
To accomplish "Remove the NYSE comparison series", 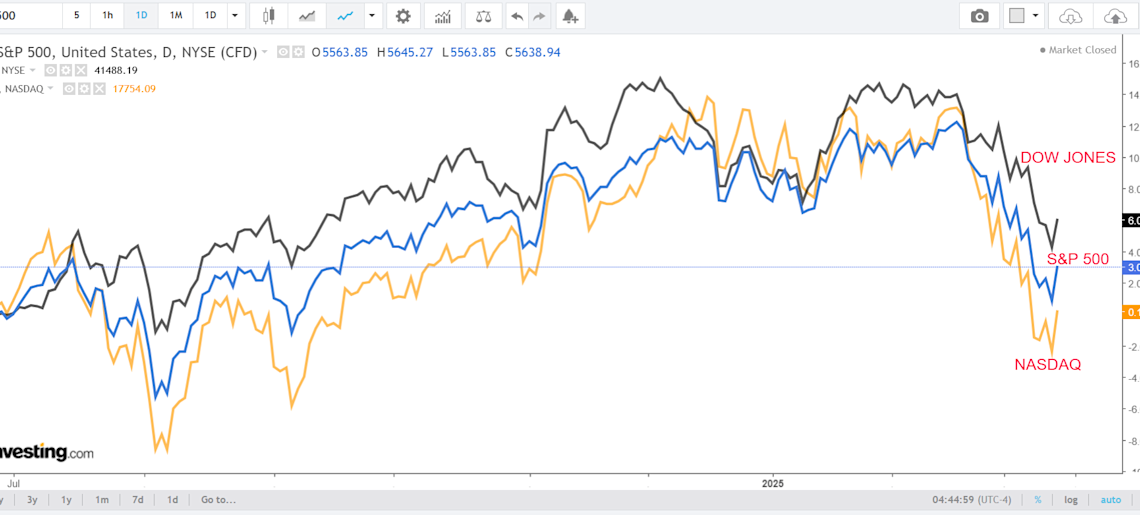I will pos(80,70).
